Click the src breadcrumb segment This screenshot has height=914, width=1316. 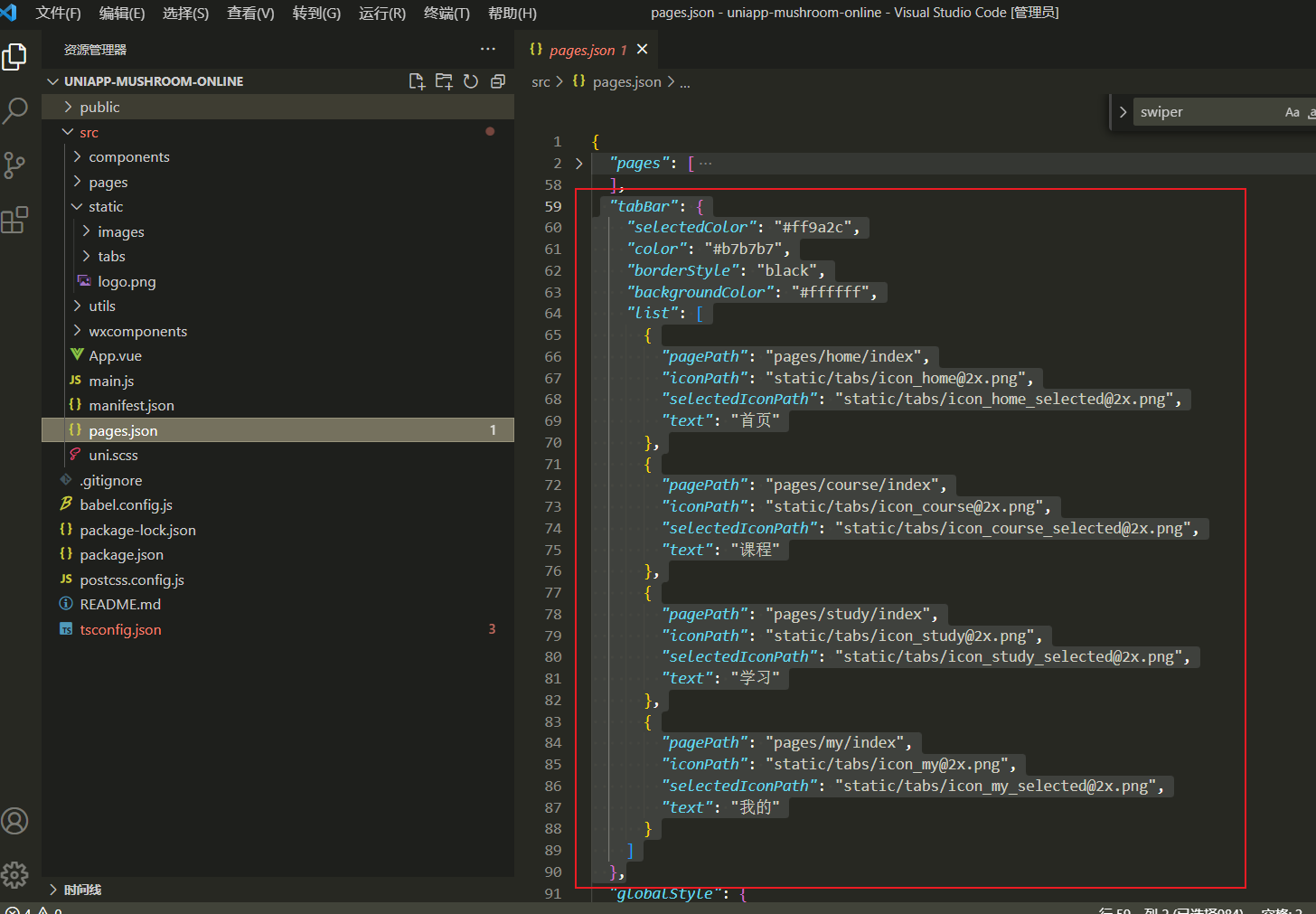pyautogui.click(x=540, y=82)
